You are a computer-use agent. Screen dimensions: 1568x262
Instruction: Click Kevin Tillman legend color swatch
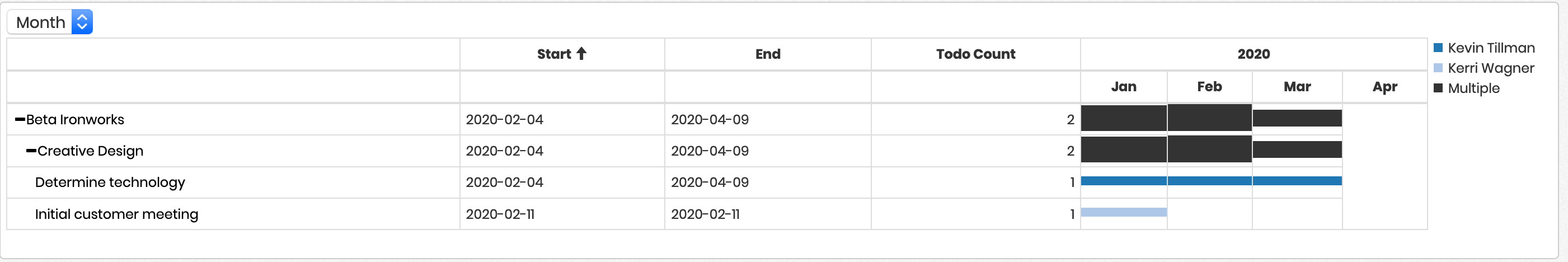click(x=1438, y=48)
